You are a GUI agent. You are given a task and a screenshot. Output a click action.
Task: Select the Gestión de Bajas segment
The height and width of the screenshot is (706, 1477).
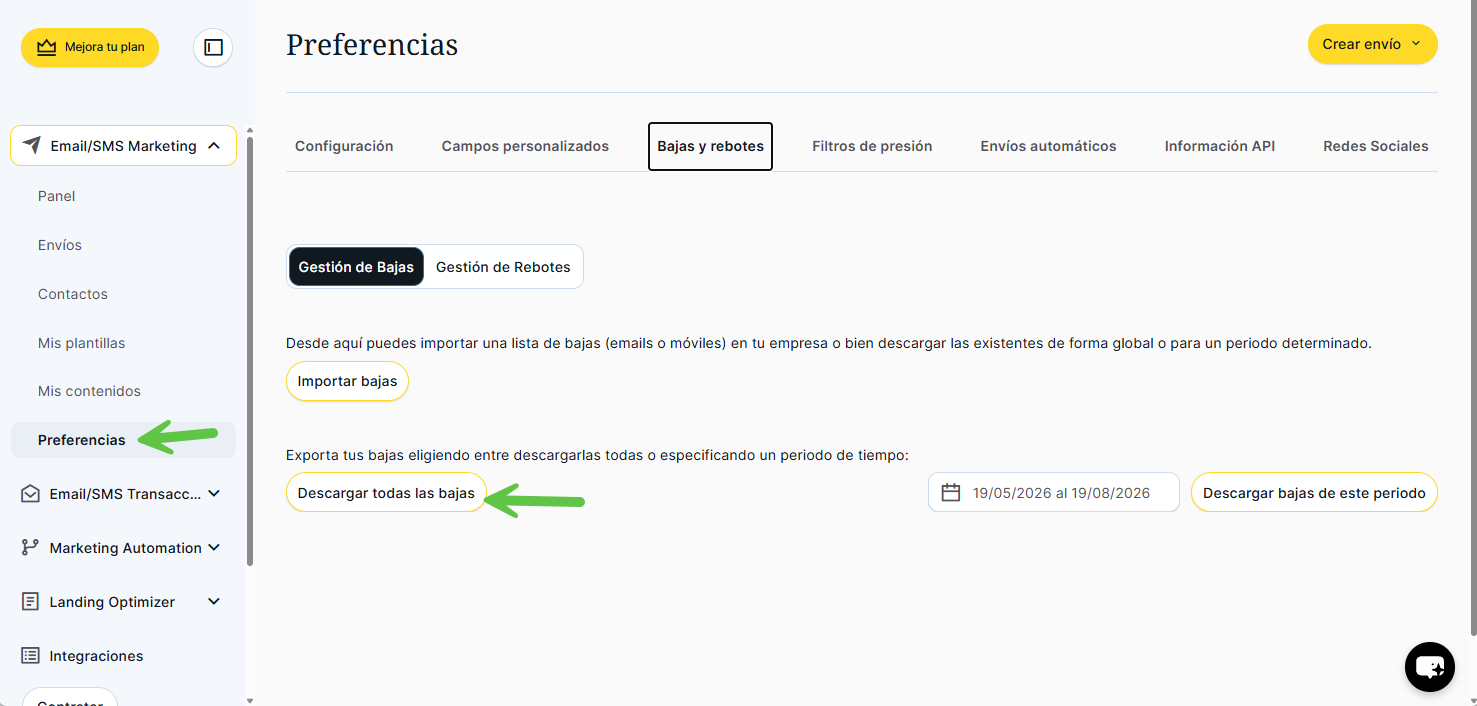click(x=356, y=267)
